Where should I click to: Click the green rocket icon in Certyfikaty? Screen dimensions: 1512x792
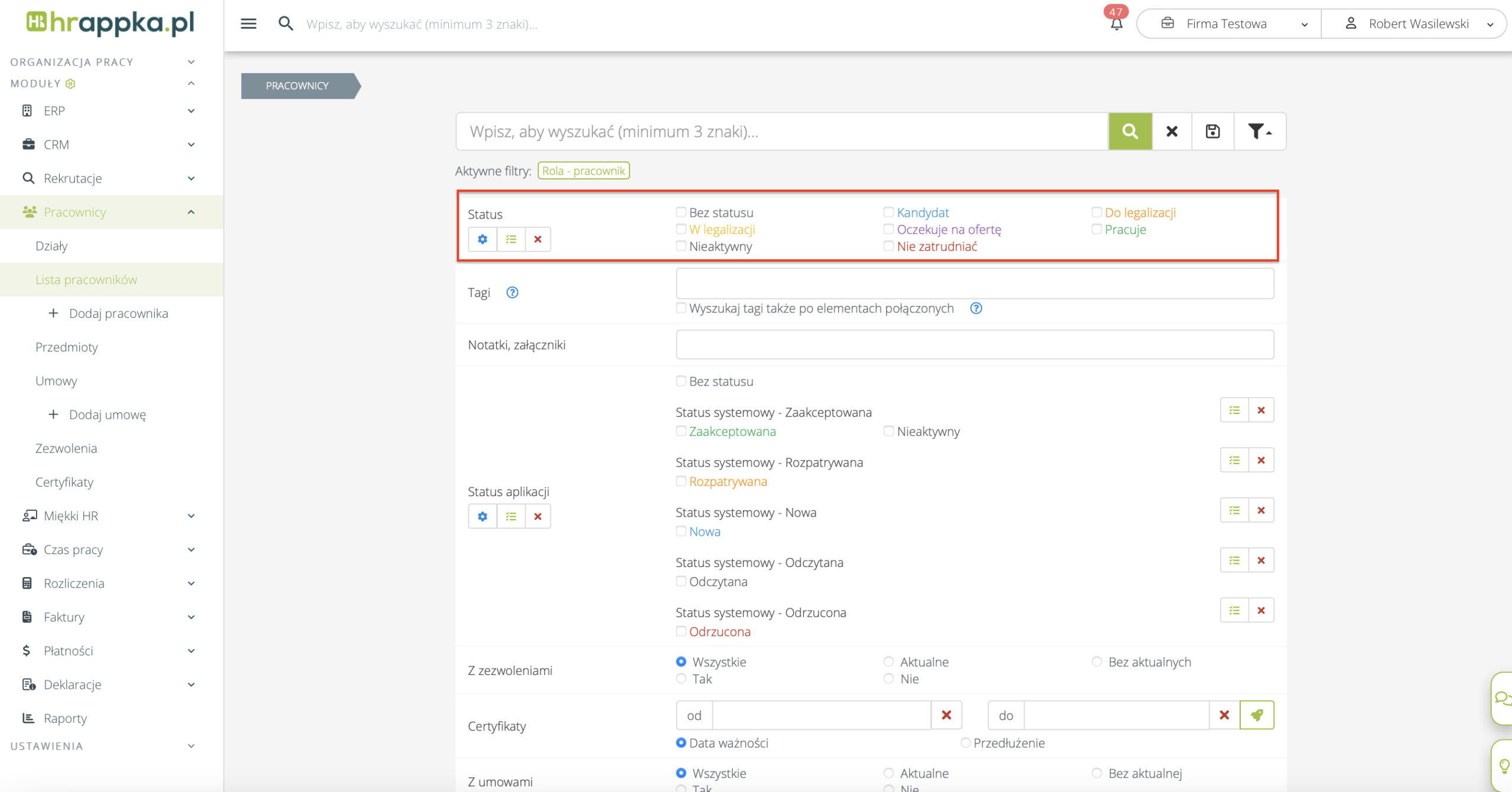coord(1256,715)
